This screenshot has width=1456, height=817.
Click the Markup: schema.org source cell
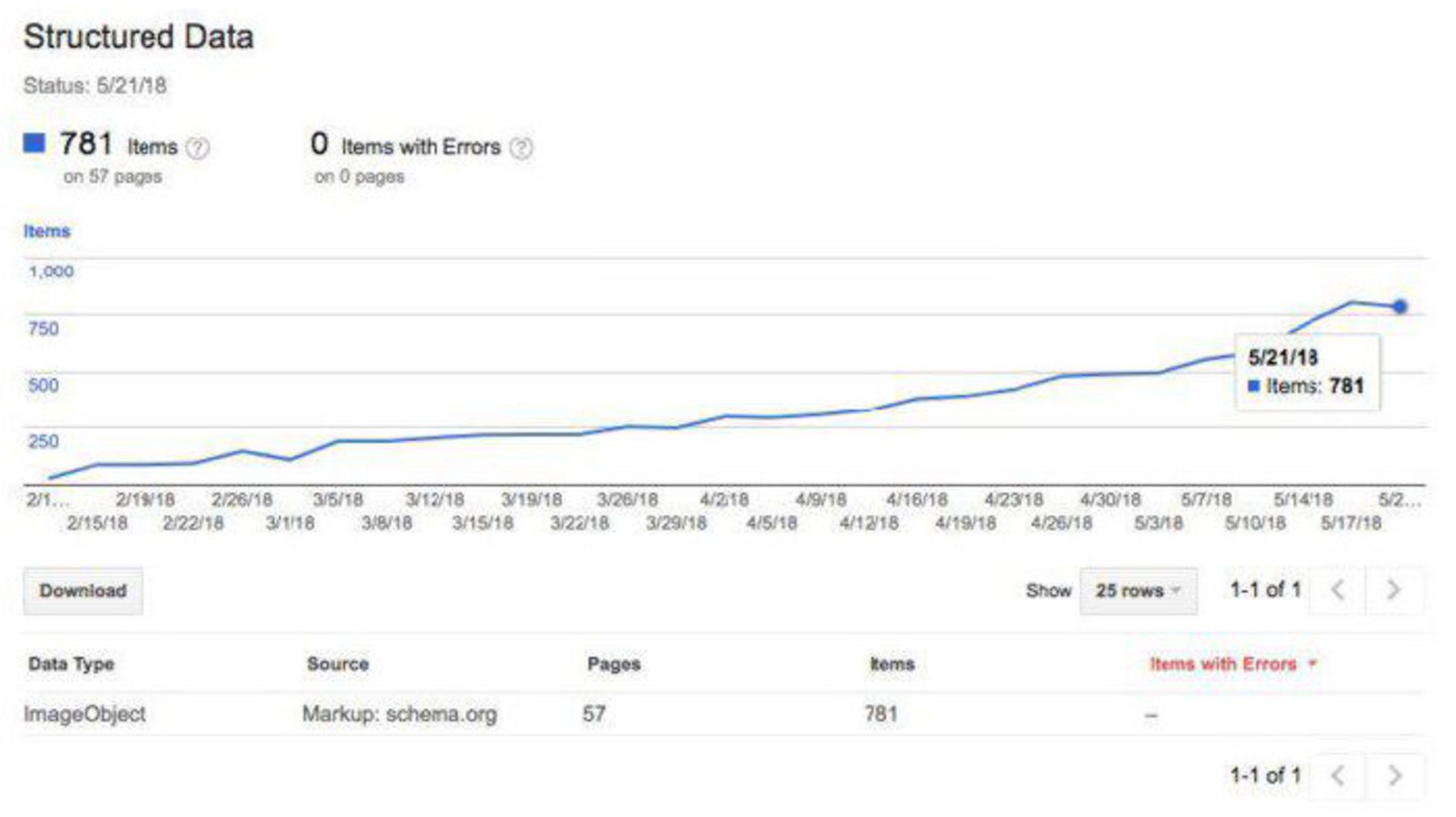400,714
